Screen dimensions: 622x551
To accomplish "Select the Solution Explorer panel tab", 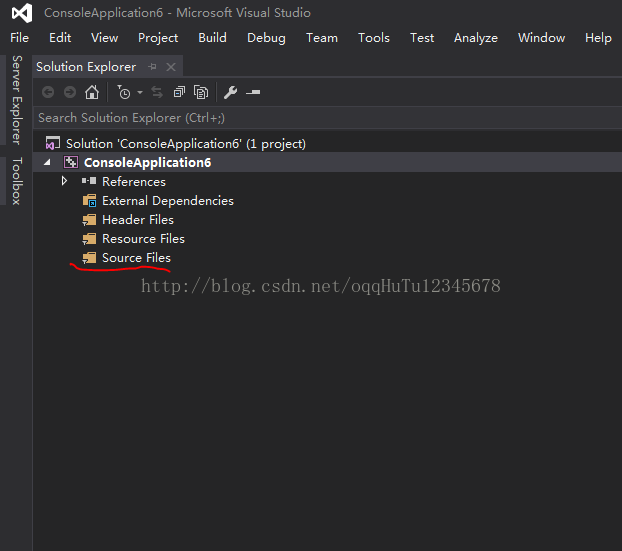I will [x=86, y=67].
